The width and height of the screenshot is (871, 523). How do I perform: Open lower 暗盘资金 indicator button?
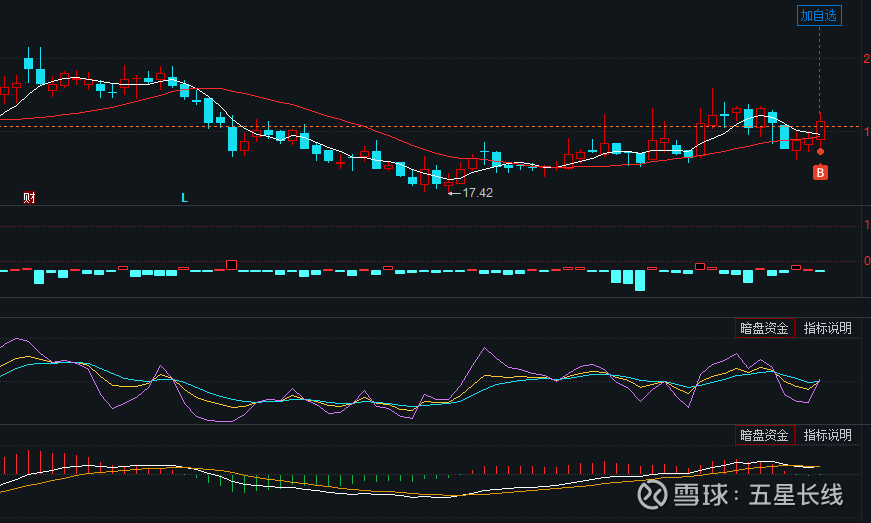point(764,435)
